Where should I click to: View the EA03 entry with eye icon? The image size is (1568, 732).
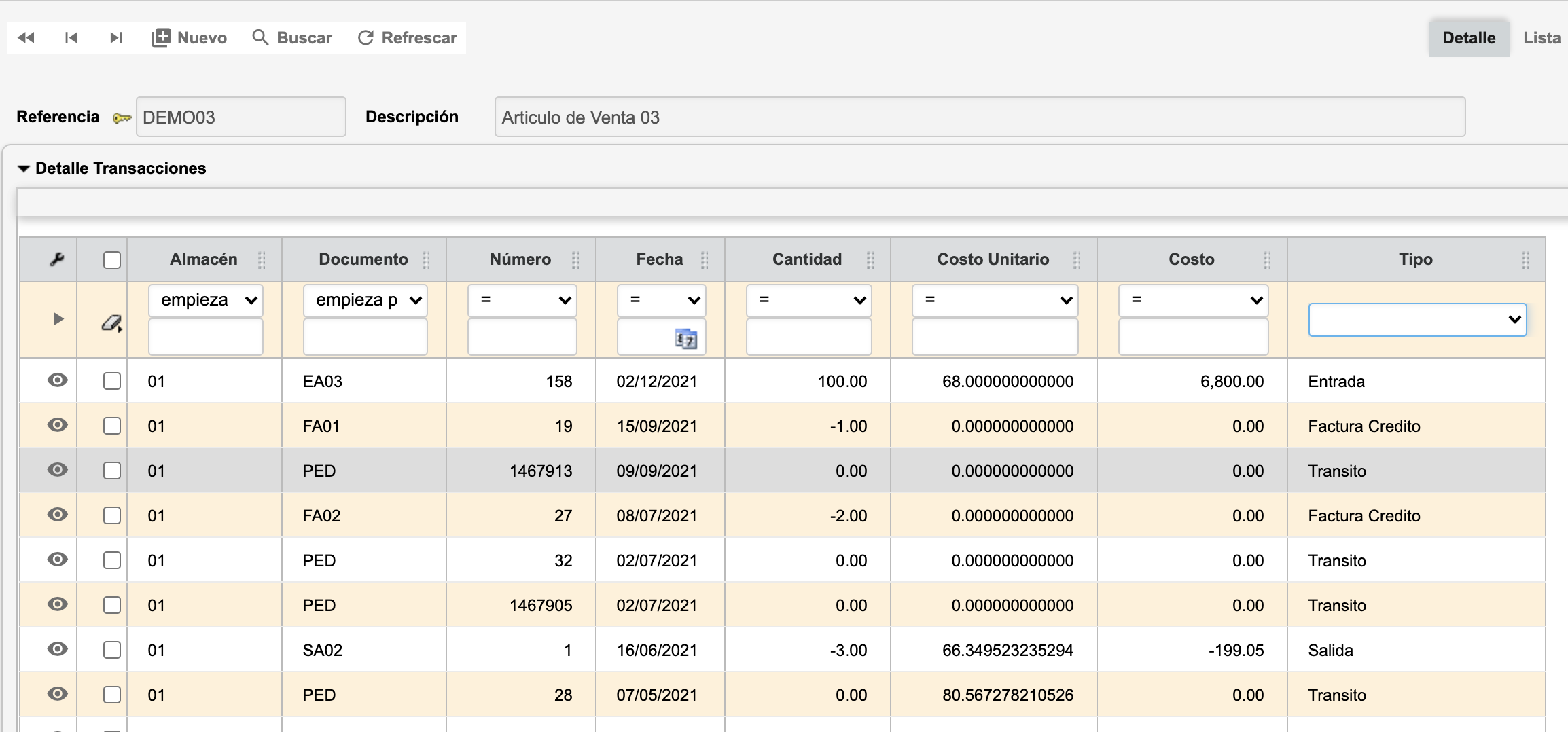coord(57,380)
